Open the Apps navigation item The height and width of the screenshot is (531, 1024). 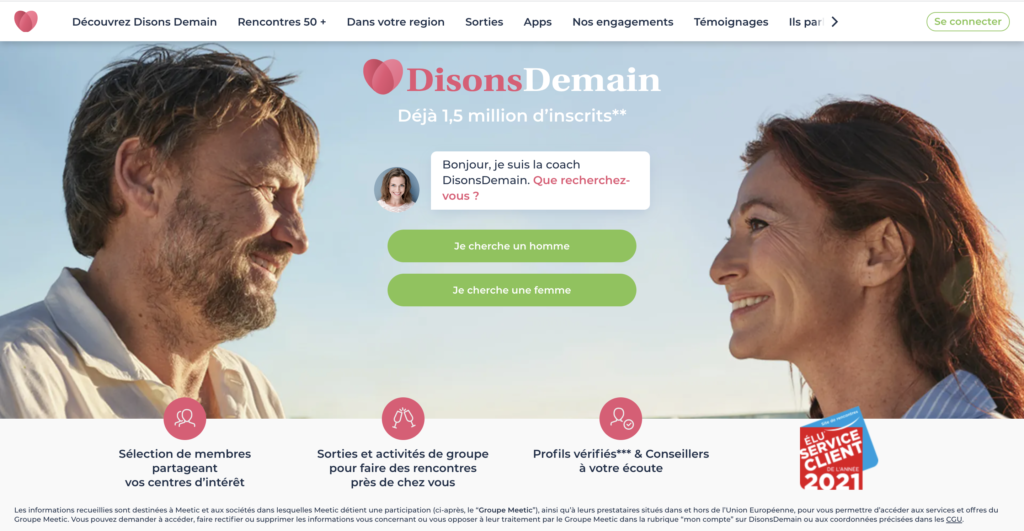537,22
